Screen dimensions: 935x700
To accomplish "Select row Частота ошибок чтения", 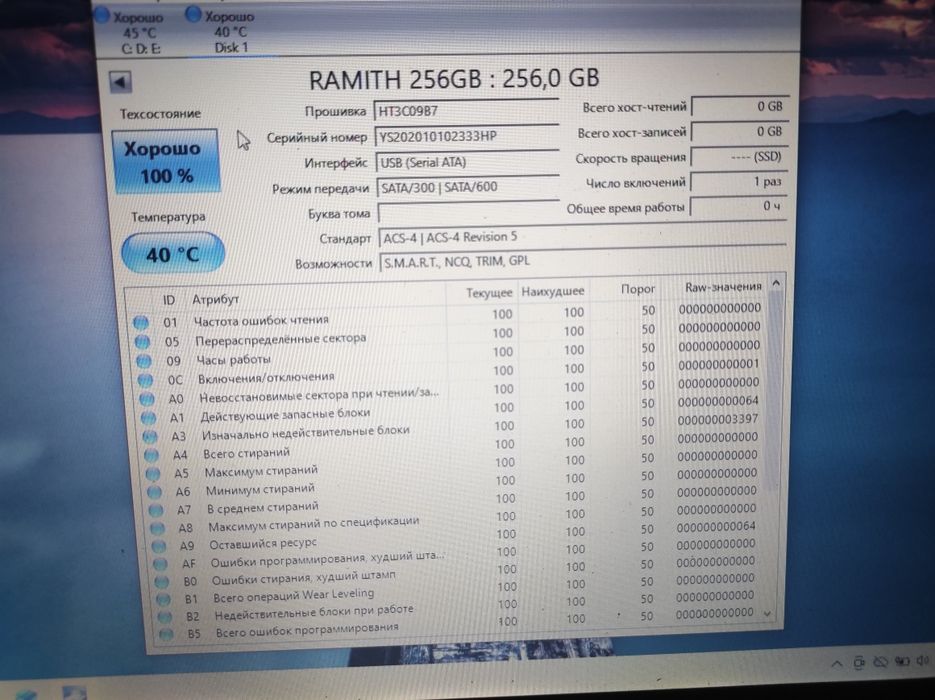I will (x=447, y=316).
